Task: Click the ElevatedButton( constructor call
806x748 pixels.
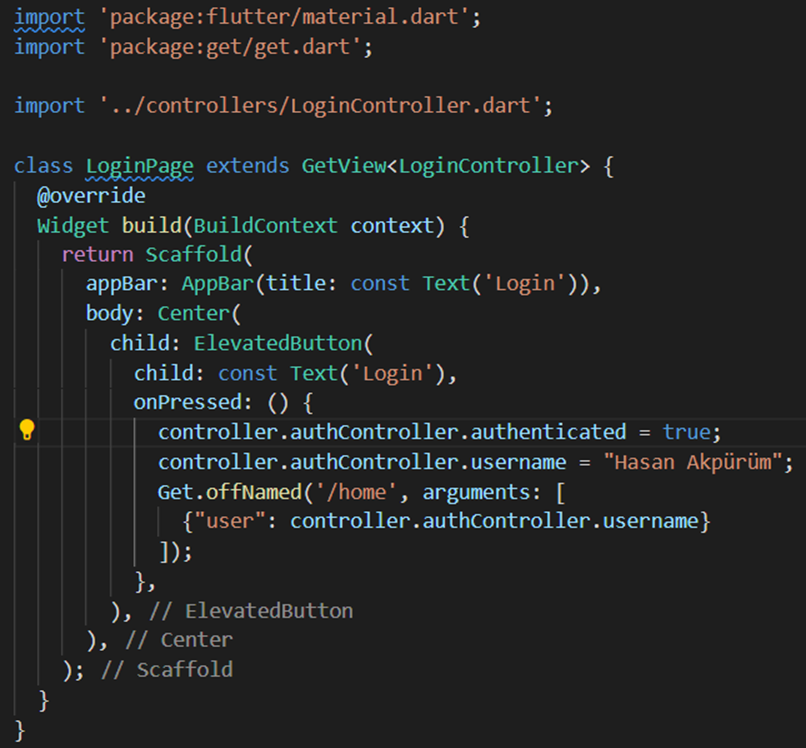Action: (283, 343)
